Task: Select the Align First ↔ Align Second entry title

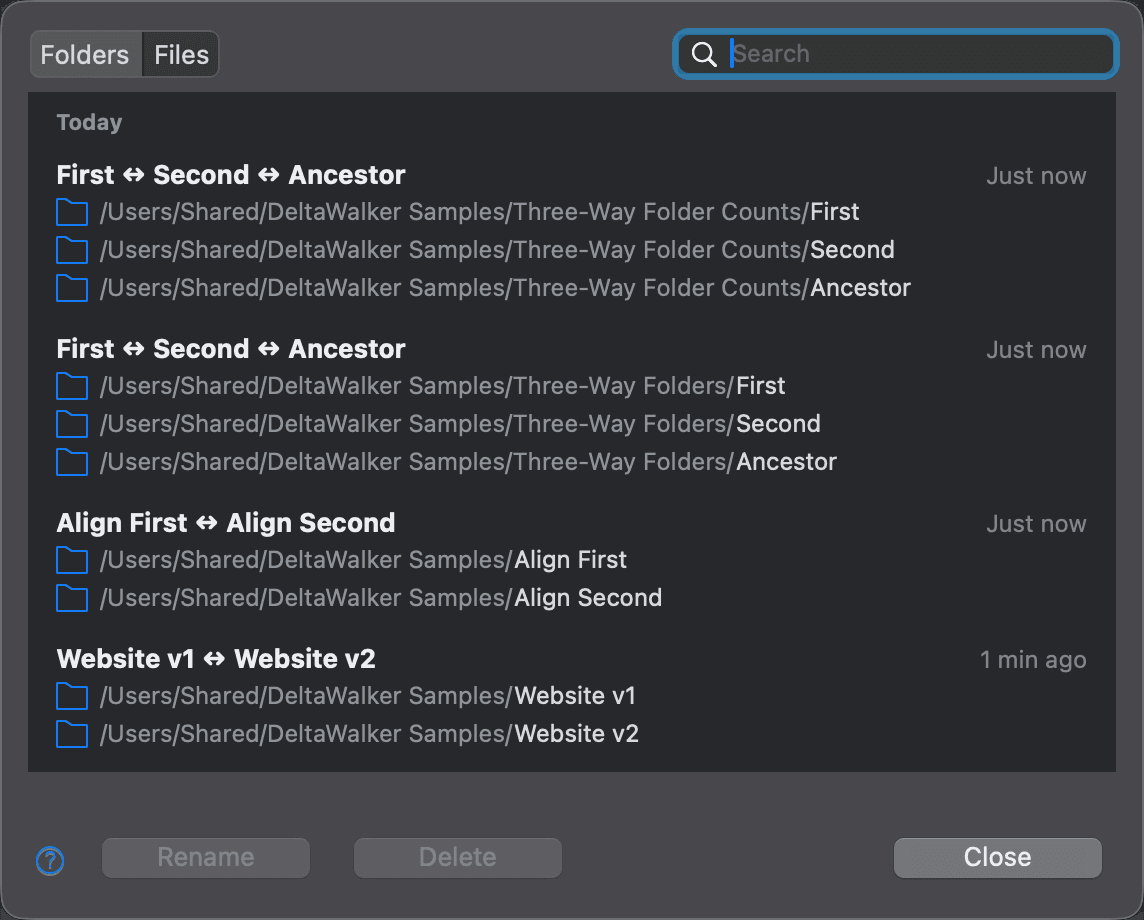Action: (x=226, y=523)
